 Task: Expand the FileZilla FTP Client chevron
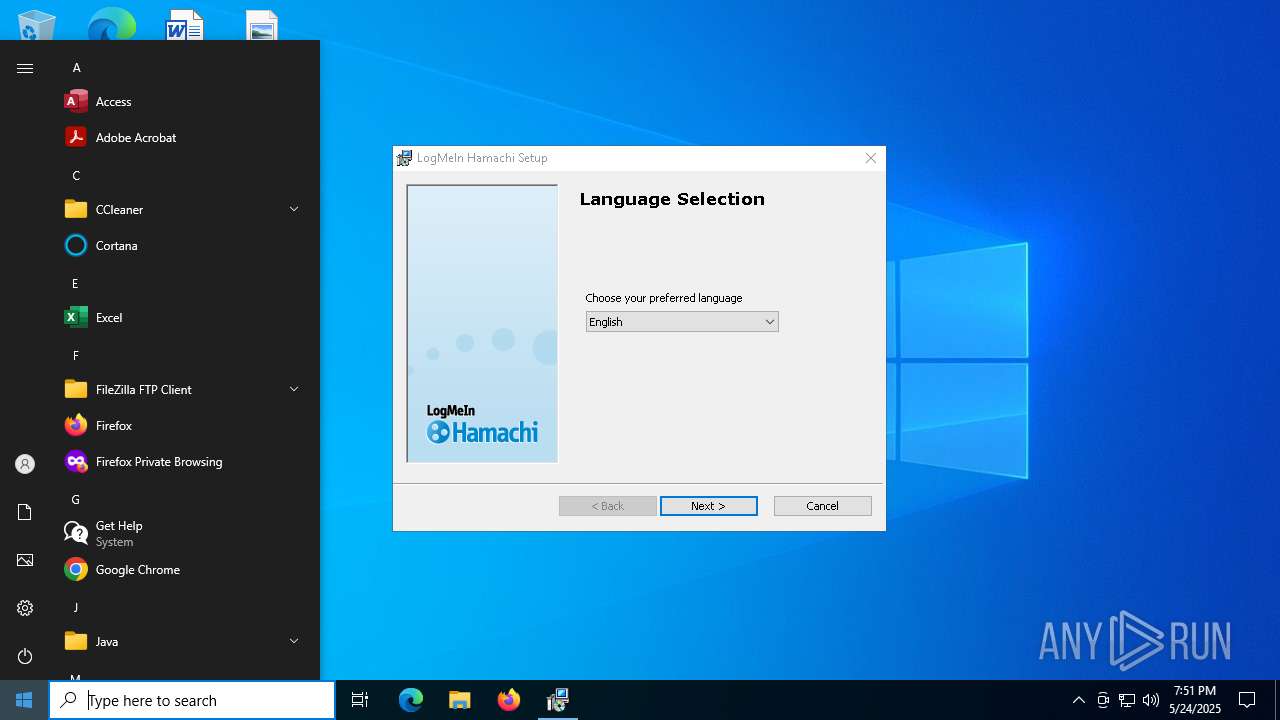coord(294,389)
